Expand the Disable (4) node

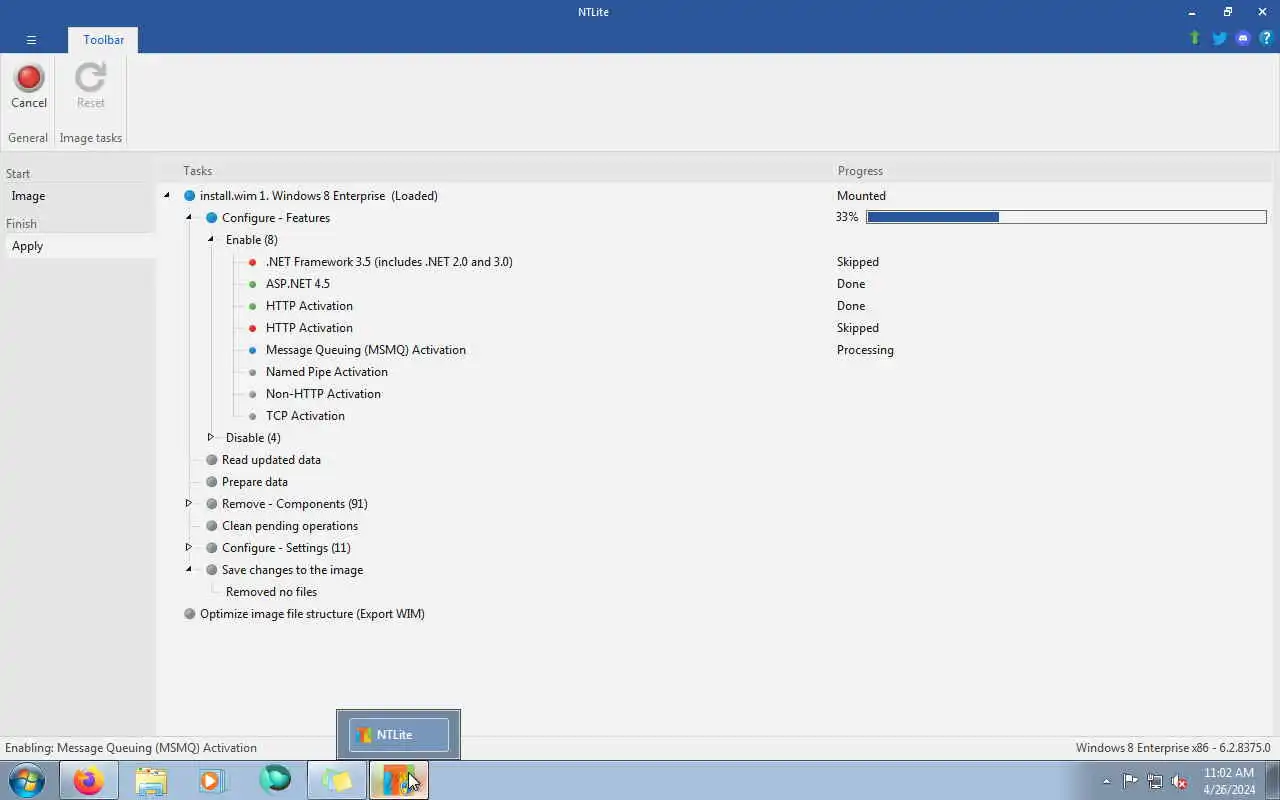tap(211, 438)
